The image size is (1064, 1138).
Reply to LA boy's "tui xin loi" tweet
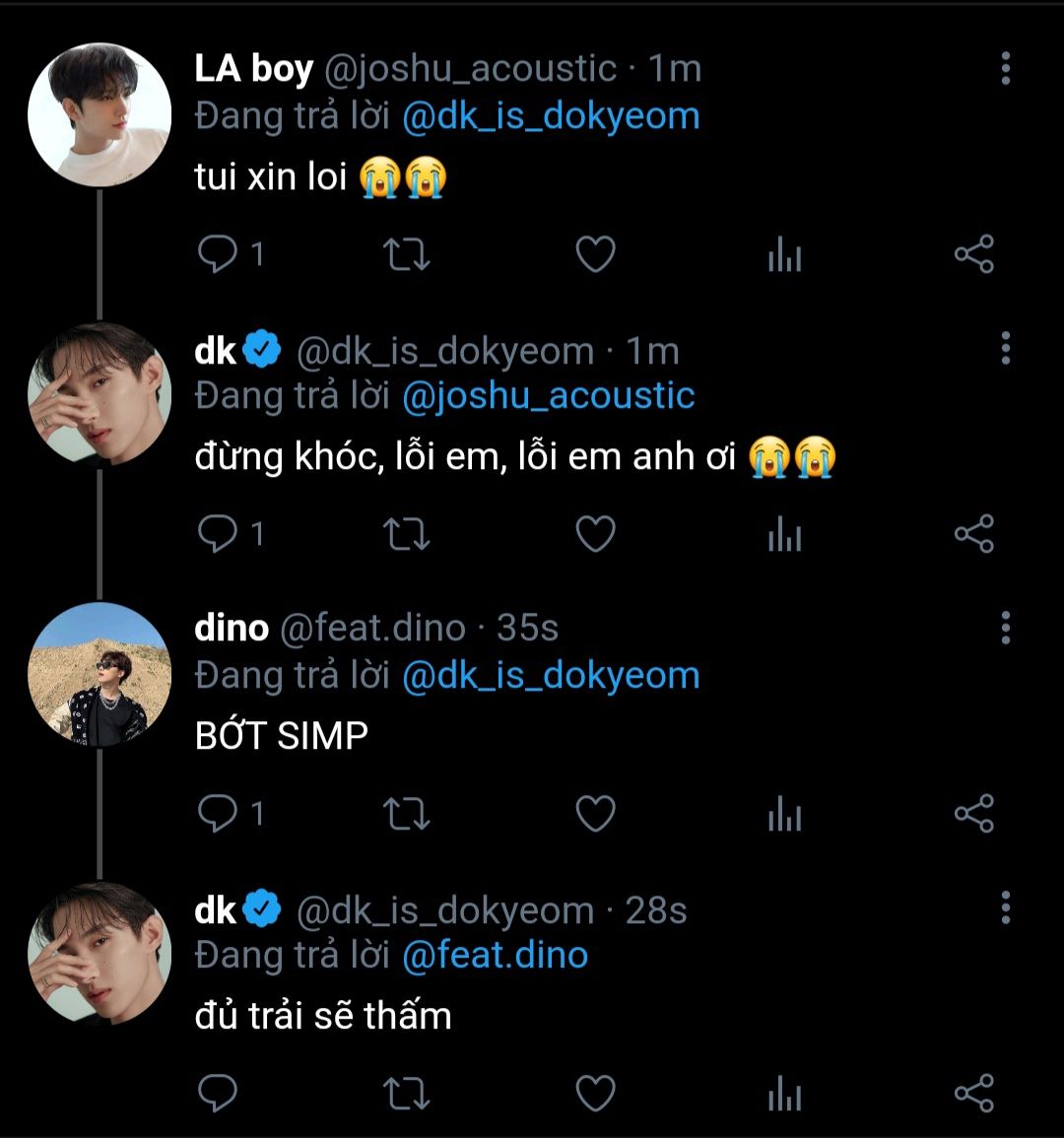217,254
